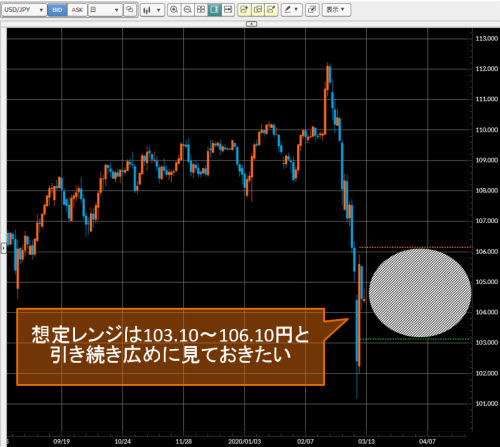Switch to ASK price display
This screenshot has height=447, width=500.
pos(77,10)
